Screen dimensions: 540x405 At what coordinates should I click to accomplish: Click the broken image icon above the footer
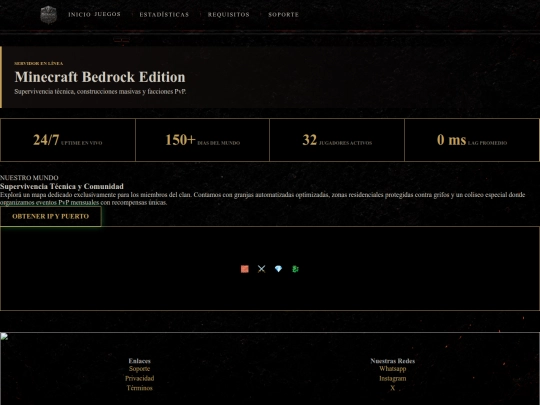(x=4, y=336)
